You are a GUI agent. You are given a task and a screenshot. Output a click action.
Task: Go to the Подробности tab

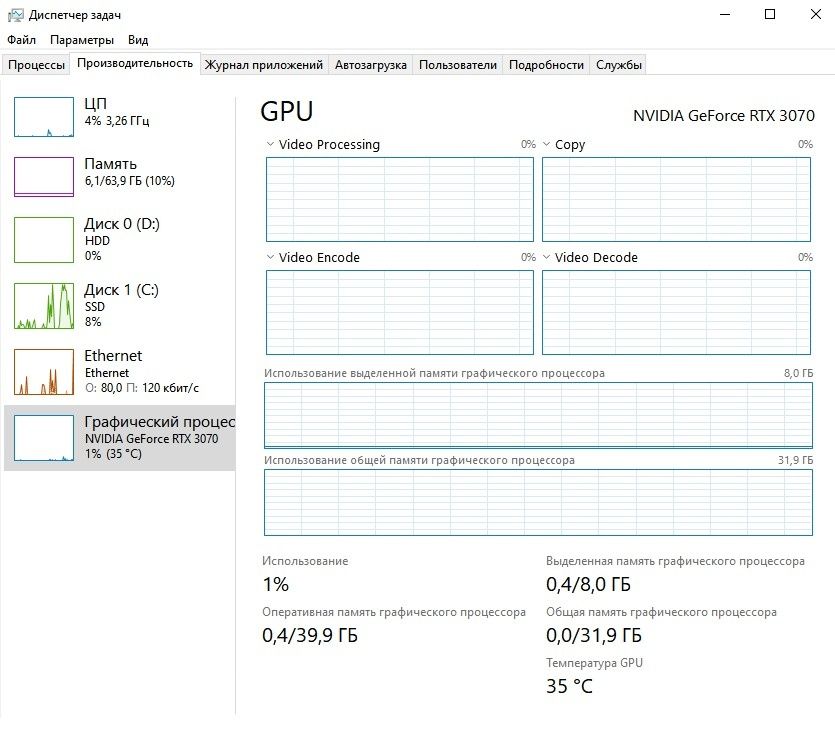pos(546,65)
